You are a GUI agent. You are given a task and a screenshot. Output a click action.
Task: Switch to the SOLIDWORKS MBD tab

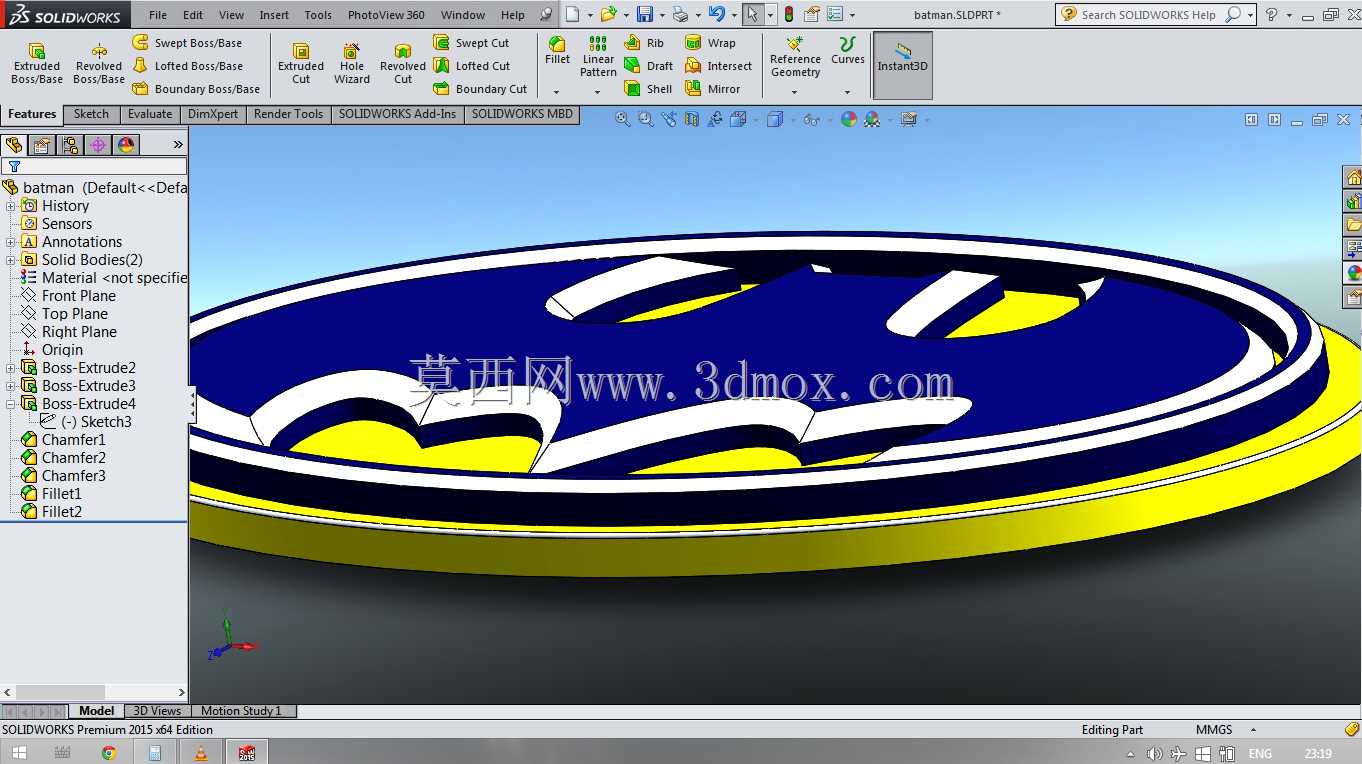522,114
